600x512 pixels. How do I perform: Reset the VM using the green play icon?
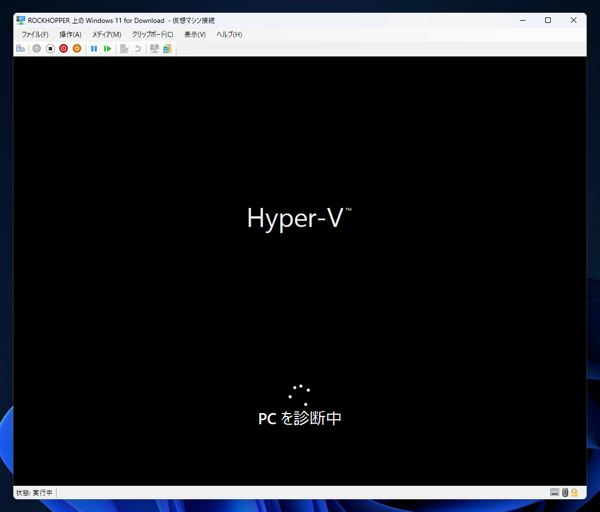107,49
